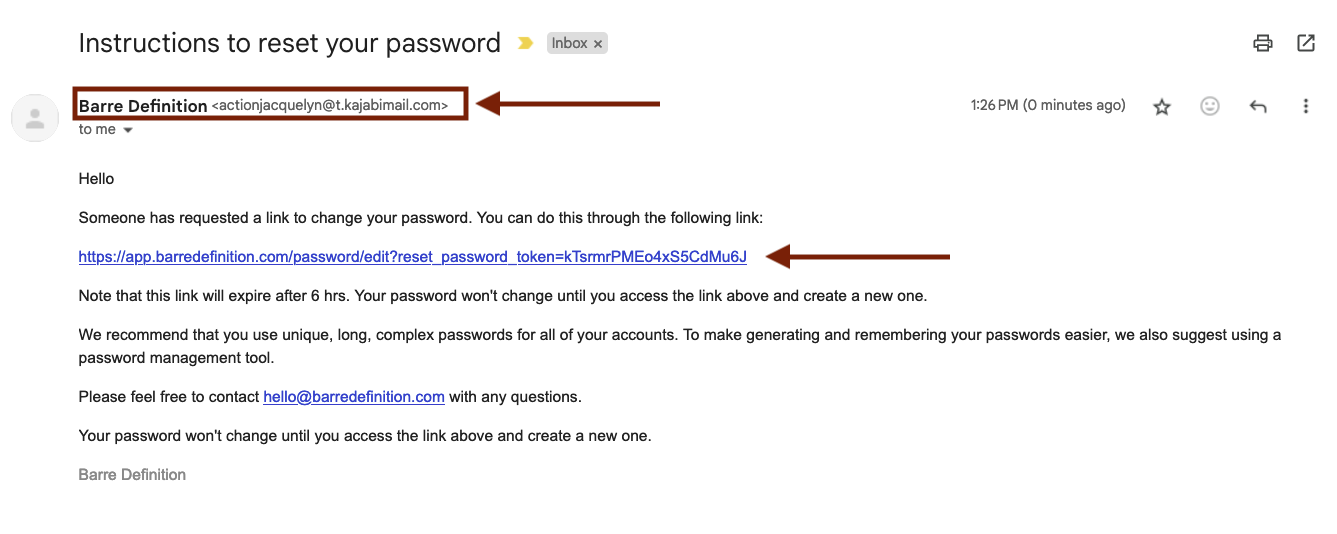Add an emoji reaction to the email
The height and width of the screenshot is (534, 1337).
(x=1210, y=106)
